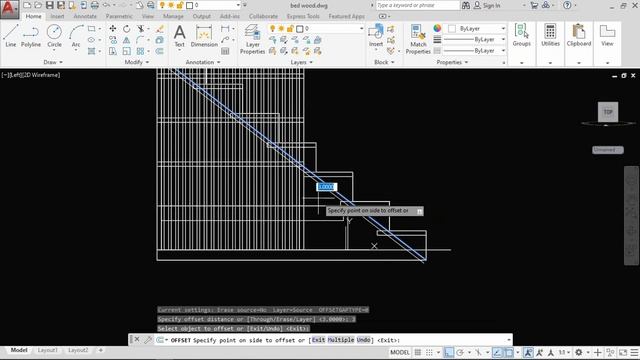Click the Hatch tool icon in Draw panel
Image resolution: width=640 pixels, height=360 pixels.
coord(91,51)
